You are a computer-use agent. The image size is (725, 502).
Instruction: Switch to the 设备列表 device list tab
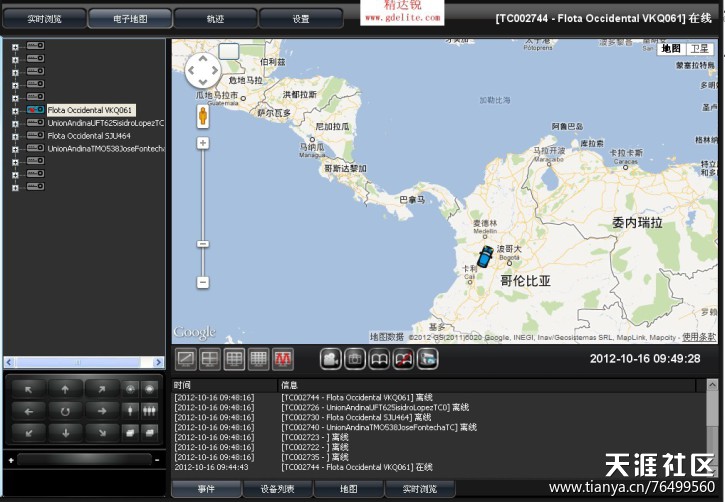tap(277, 489)
